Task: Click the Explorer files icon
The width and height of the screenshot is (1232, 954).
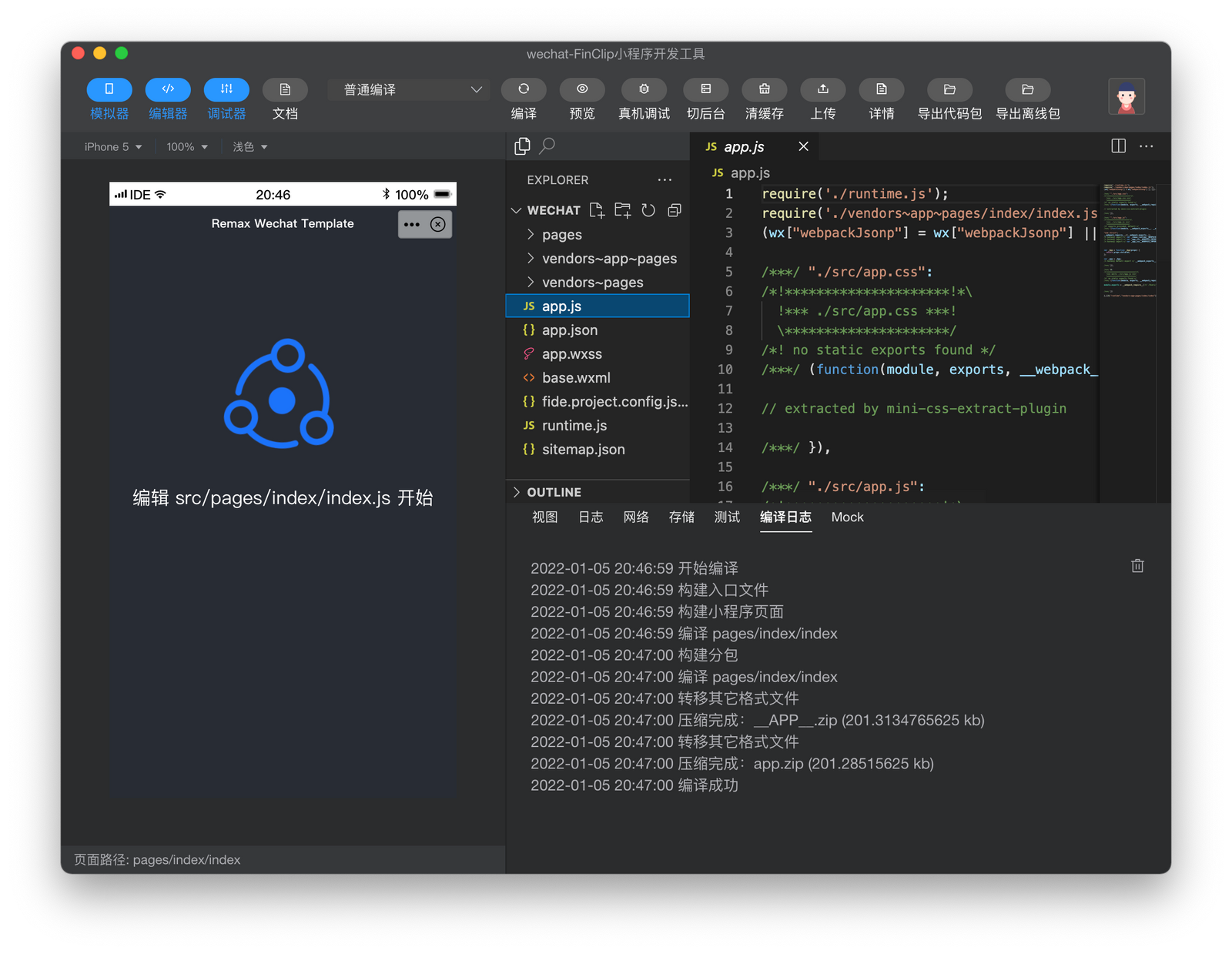Action: [x=522, y=146]
